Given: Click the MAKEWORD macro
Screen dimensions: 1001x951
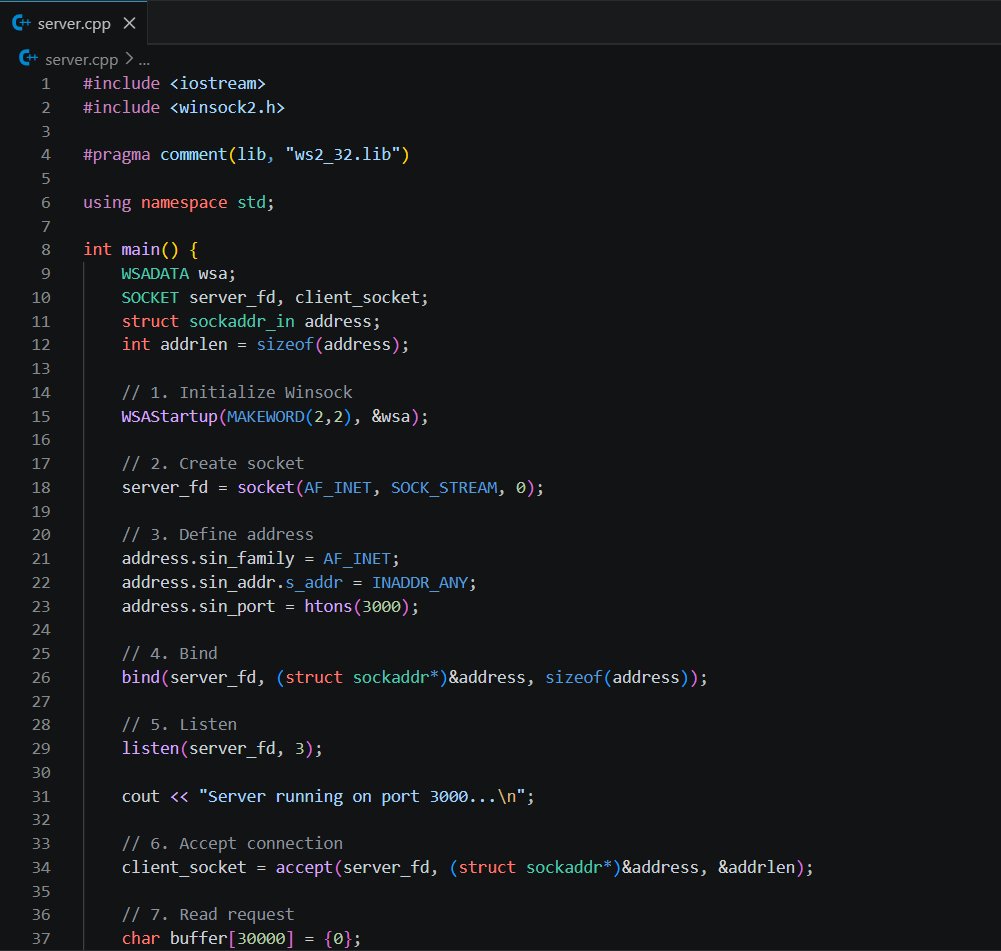Looking at the screenshot, I should 266,417.
